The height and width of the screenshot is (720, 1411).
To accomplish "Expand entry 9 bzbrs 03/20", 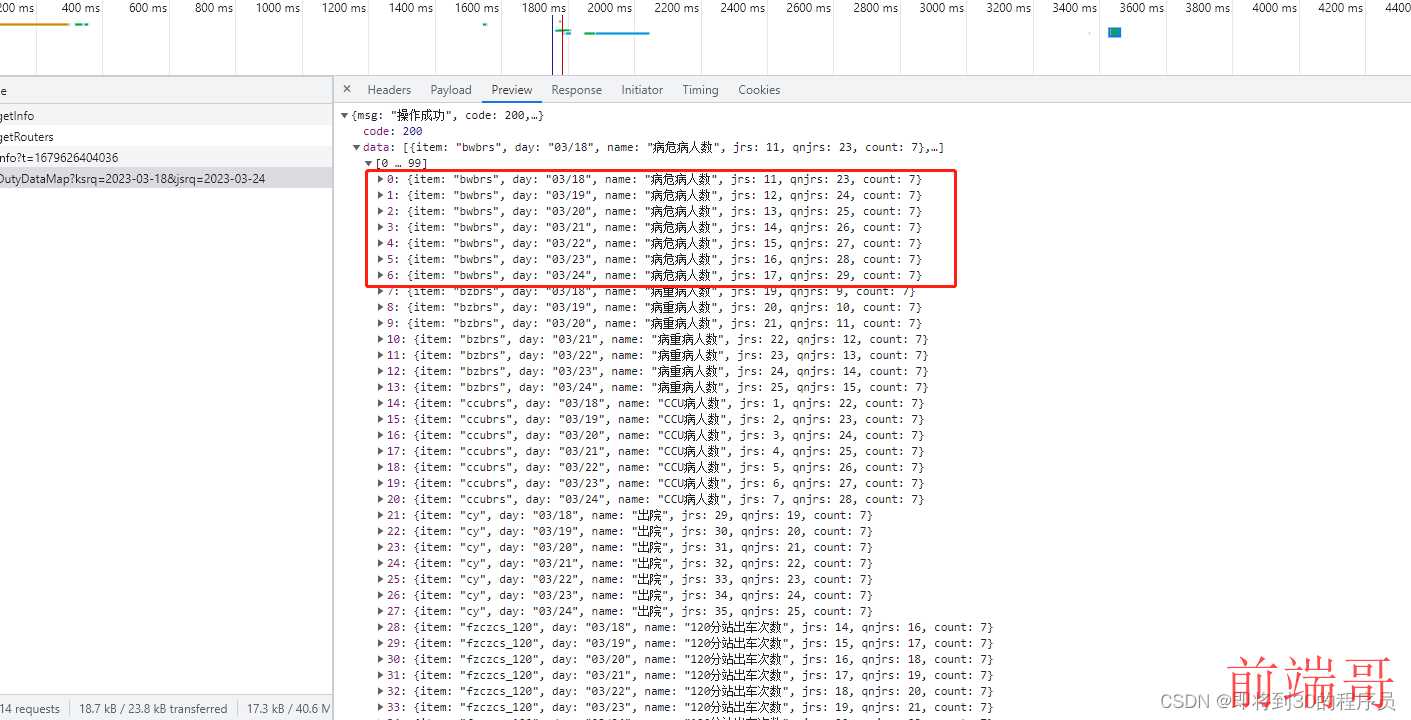I will coord(380,323).
